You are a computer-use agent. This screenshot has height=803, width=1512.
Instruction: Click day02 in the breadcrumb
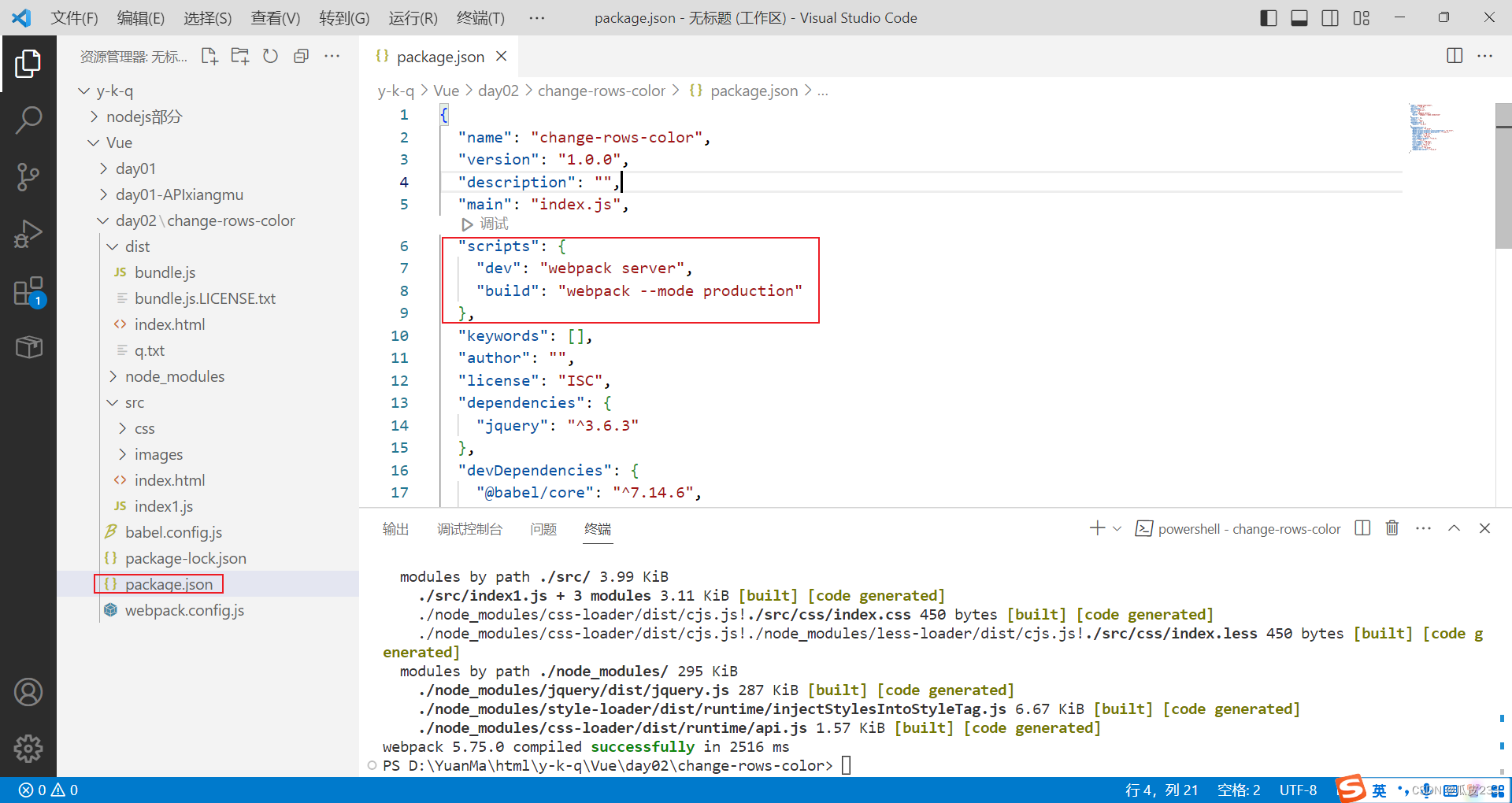coord(498,91)
